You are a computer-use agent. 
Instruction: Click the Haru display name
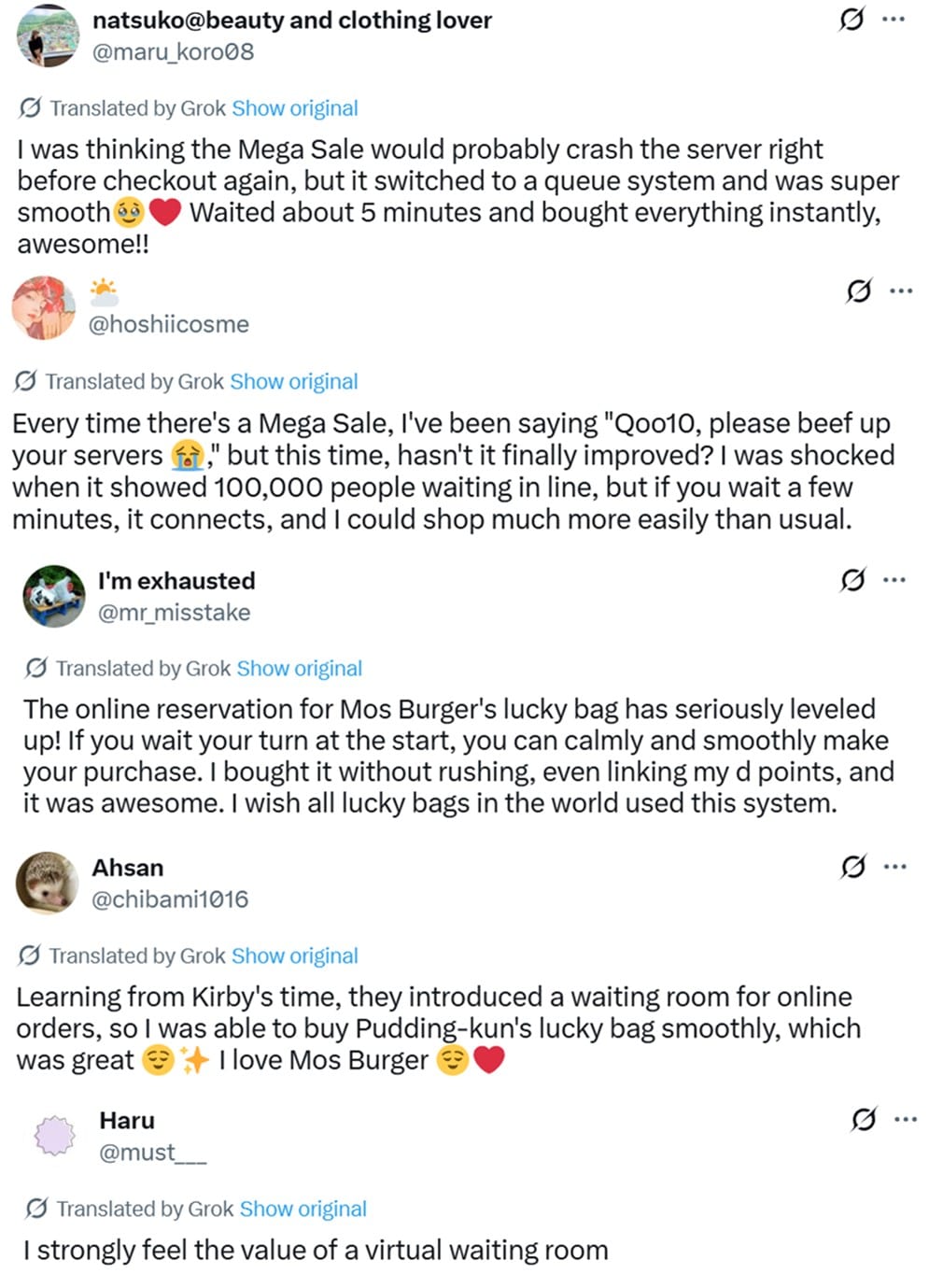point(127,1121)
